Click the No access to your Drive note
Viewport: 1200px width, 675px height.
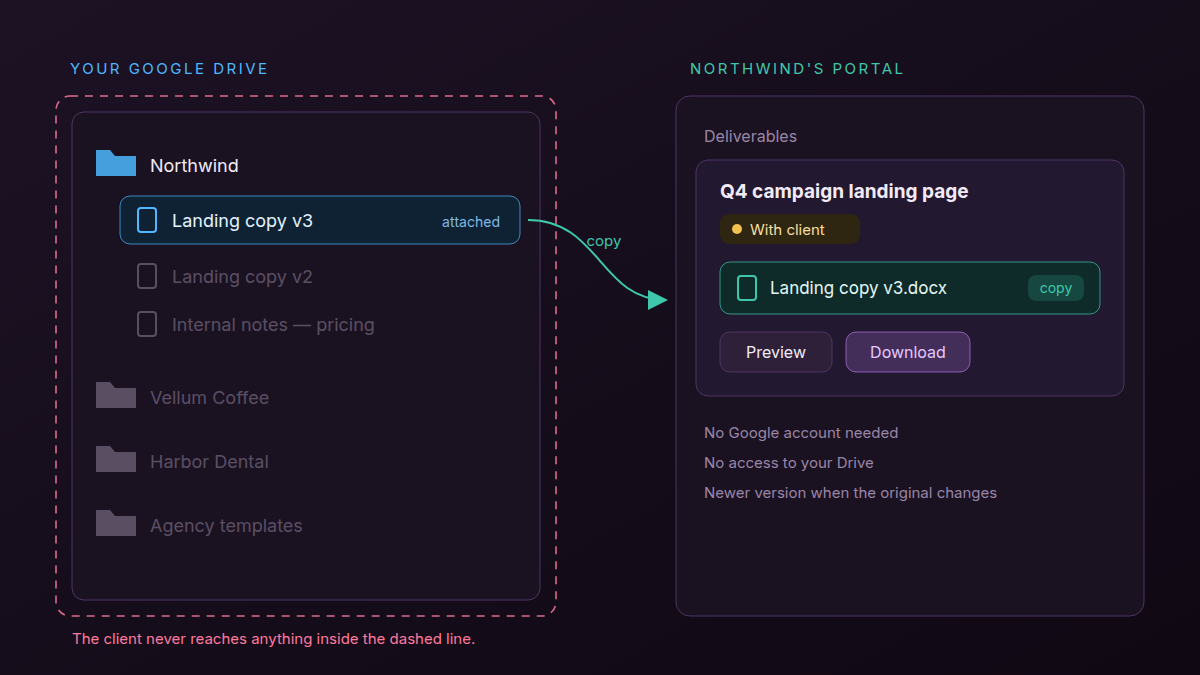(789, 463)
